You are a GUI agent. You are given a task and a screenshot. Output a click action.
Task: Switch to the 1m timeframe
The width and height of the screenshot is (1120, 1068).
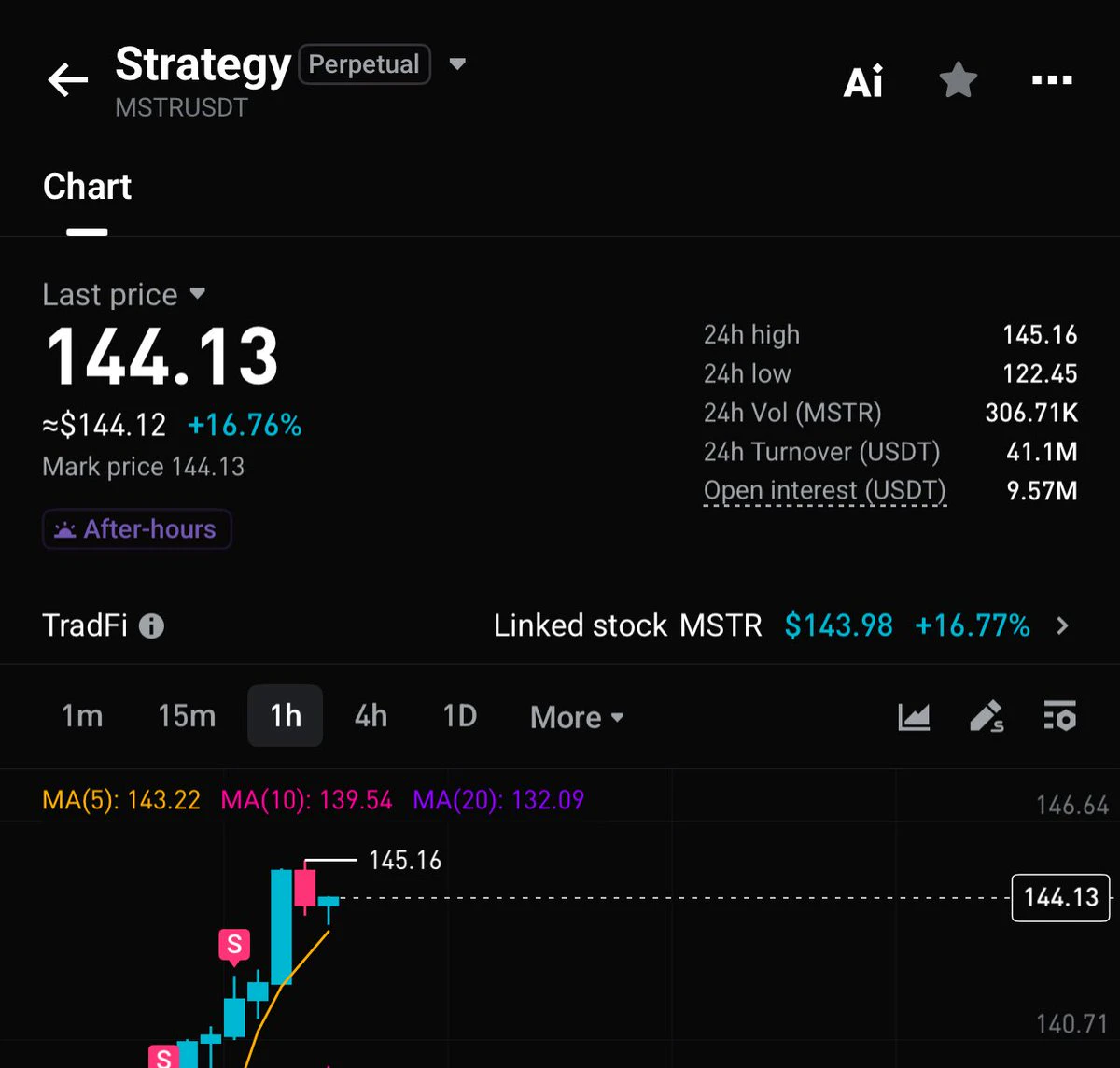click(82, 716)
